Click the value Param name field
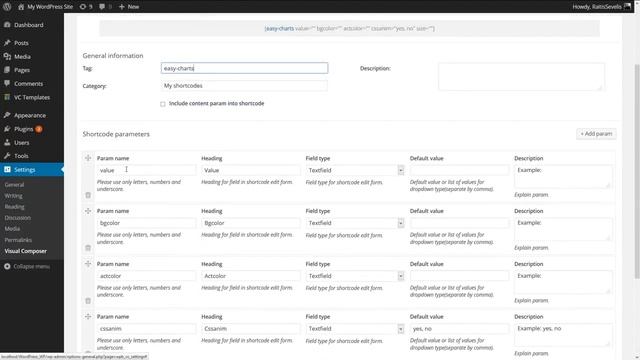The height and width of the screenshot is (360, 640). pyautogui.click(x=146, y=170)
